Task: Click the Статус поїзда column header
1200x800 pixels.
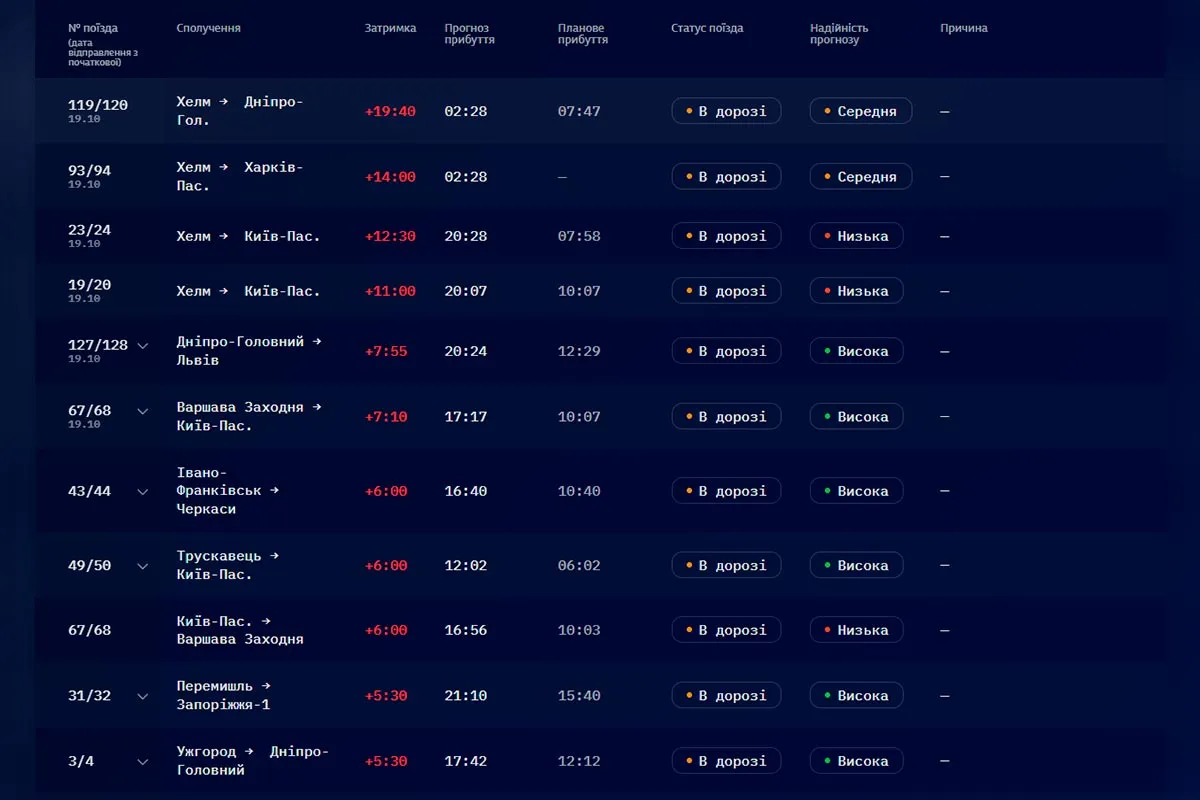Action: [x=707, y=28]
